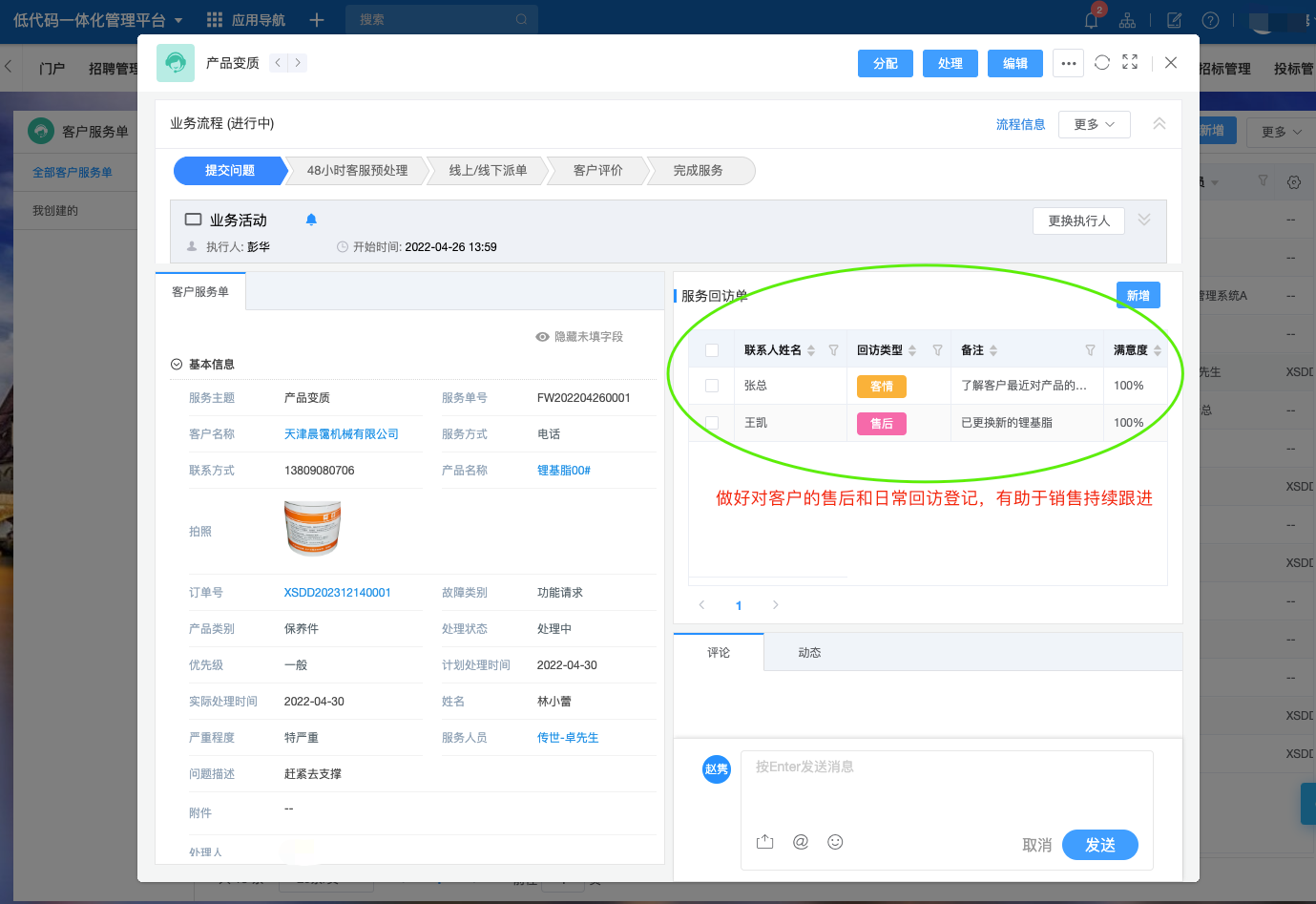The width and height of the screenshot is (1316, 904).
Task: Check the checkbox on the 王凯 row
Action: [x=710, y=422]
